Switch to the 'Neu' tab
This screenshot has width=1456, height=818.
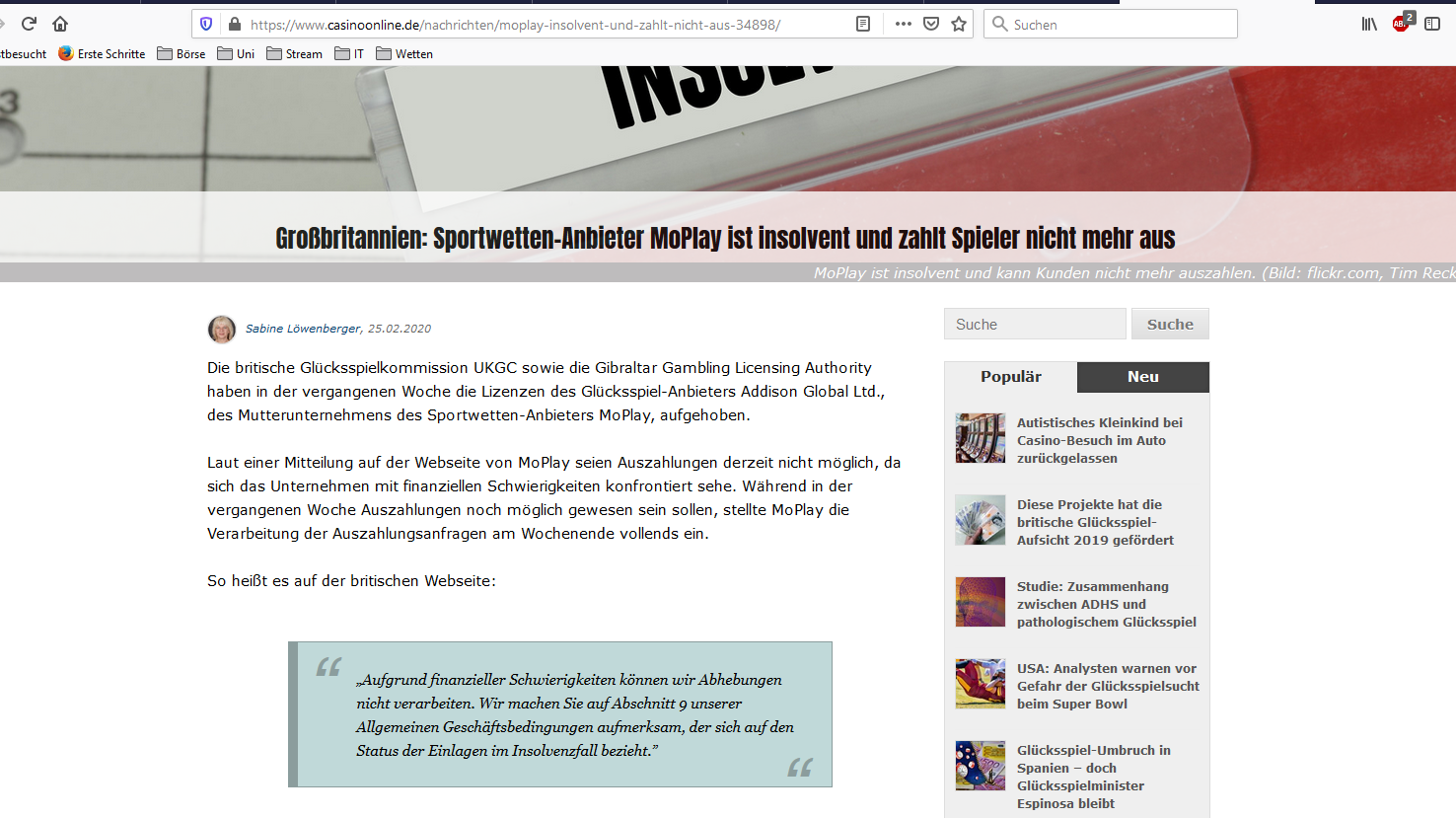(x=1143, y=377)
